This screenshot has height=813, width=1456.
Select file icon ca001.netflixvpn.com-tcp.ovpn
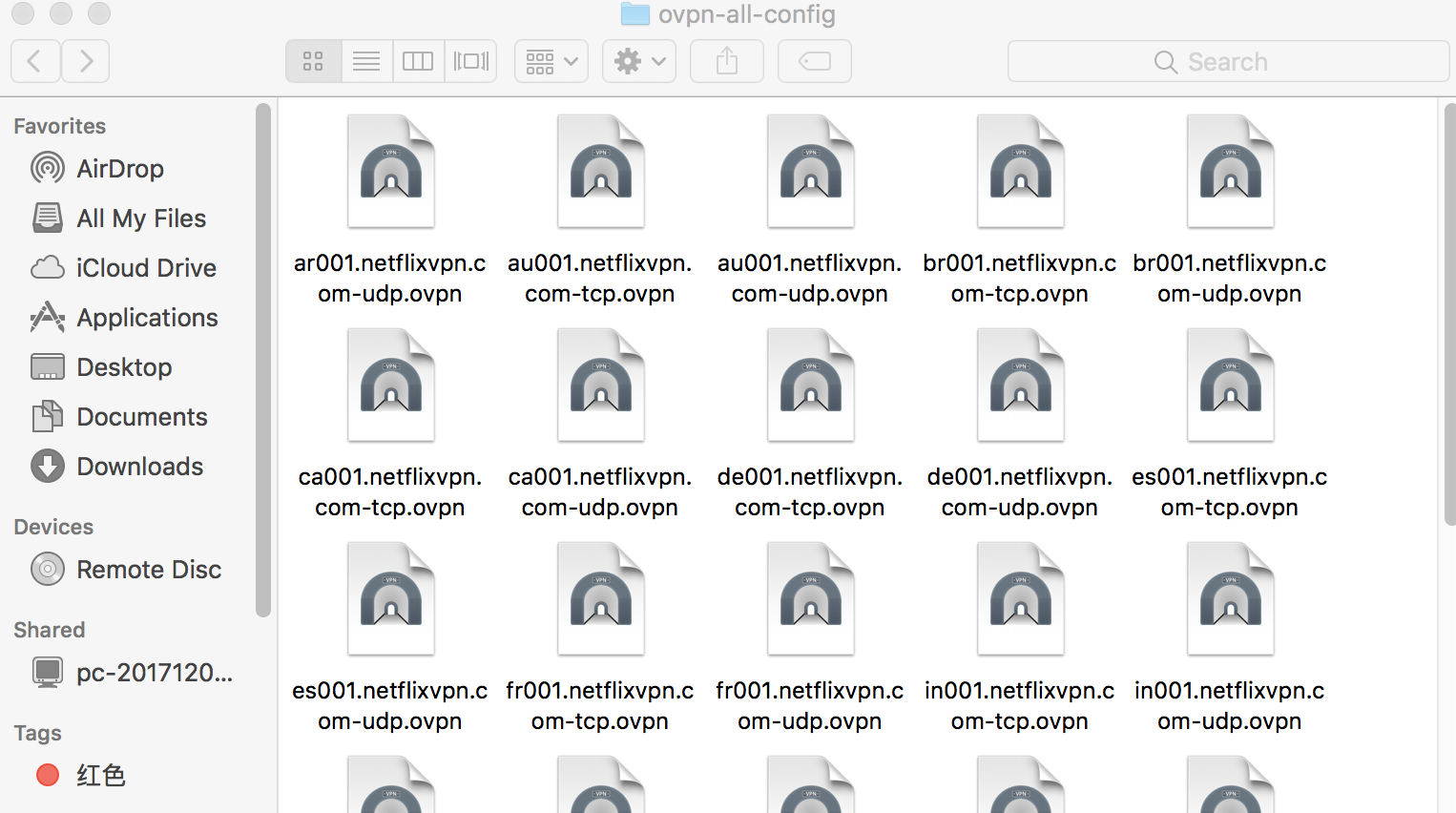point(391,386)
